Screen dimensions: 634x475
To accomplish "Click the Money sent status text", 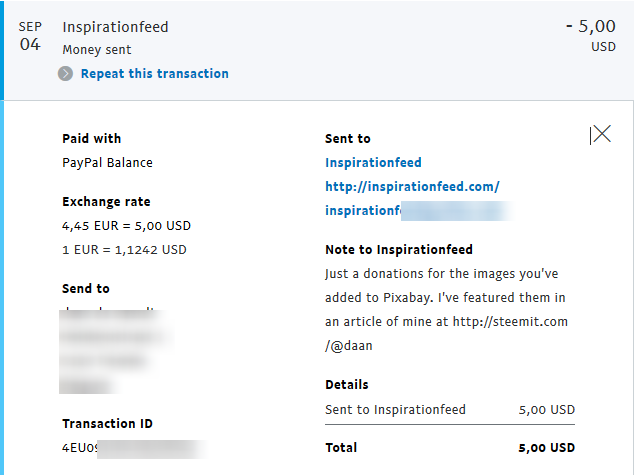I will pos(97,50).
